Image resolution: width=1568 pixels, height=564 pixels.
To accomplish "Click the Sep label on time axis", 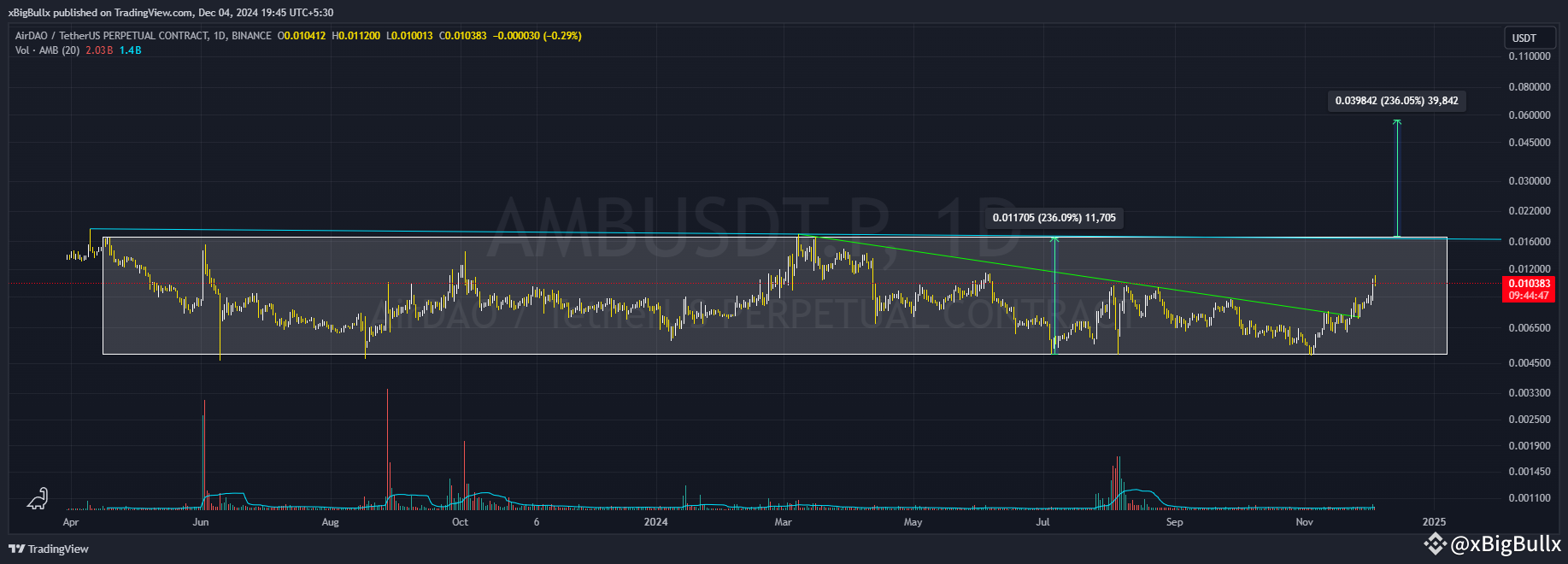I will [1175, 522].
